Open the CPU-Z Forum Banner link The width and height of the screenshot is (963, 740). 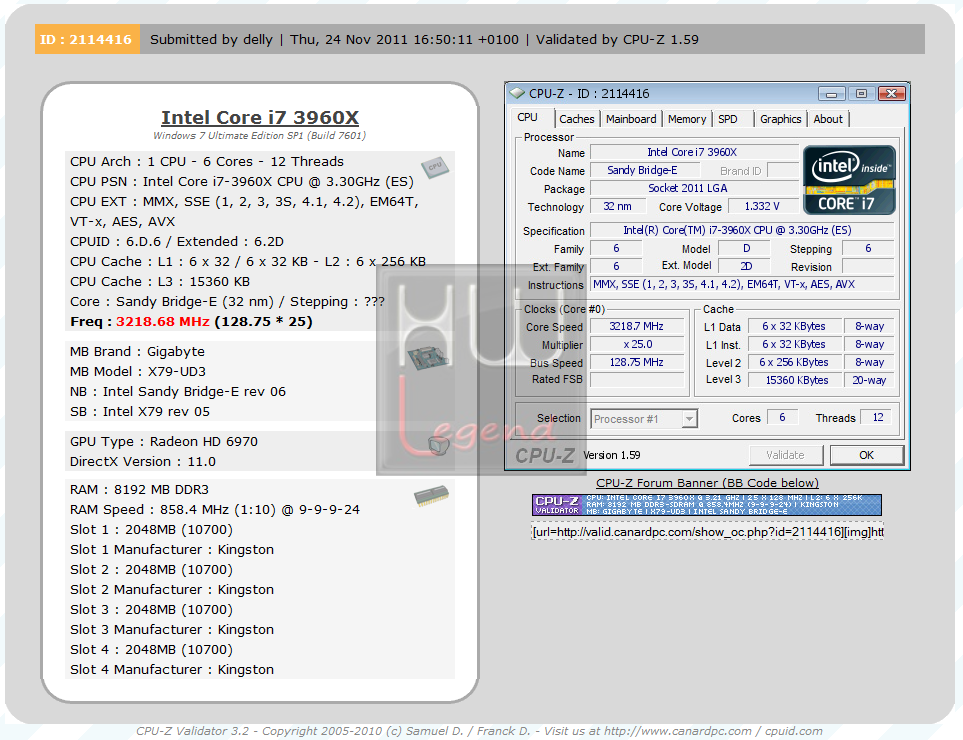(x=707, y=483)
